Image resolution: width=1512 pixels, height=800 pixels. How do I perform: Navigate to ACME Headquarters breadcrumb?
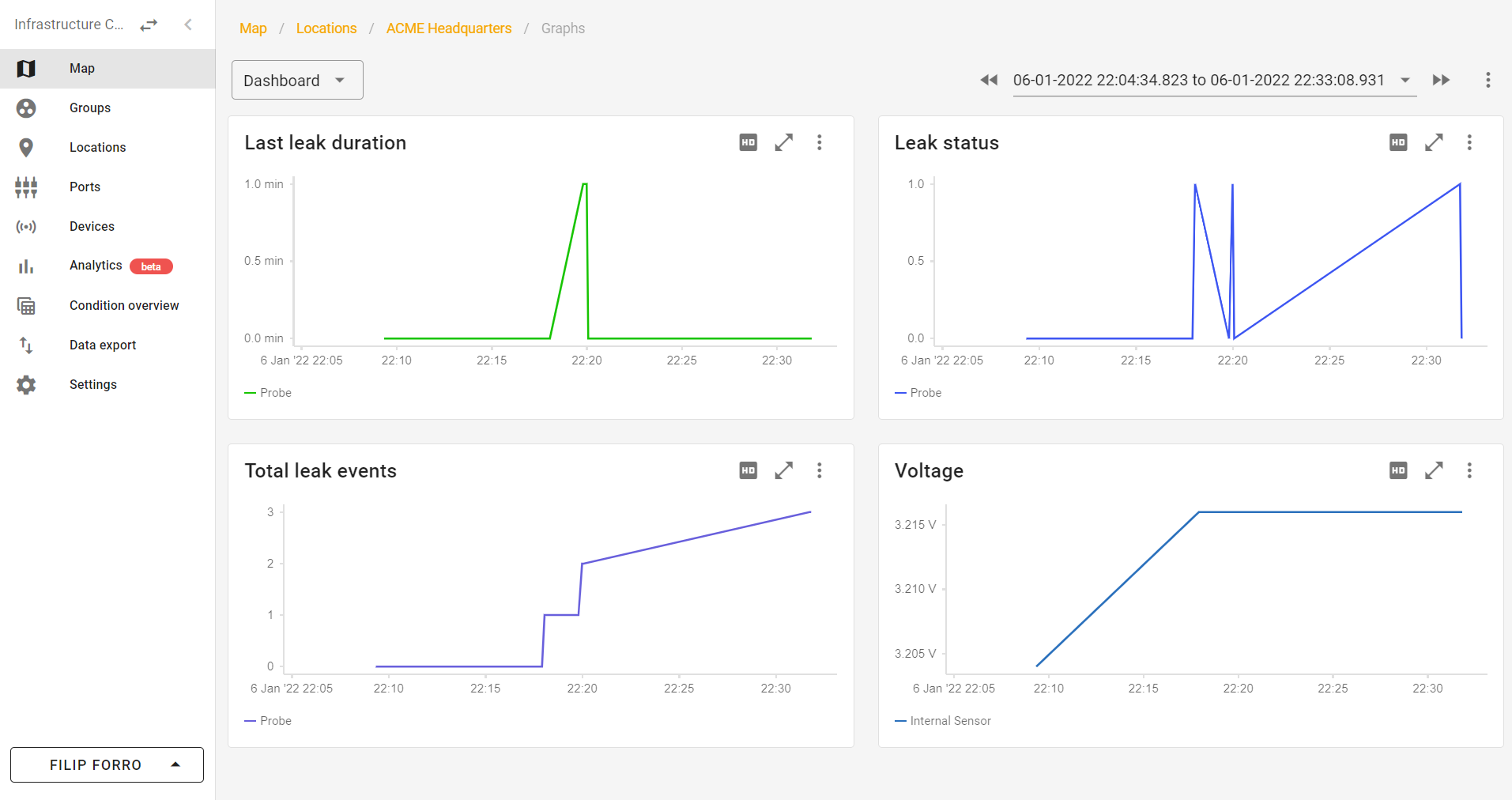pyautogui.click(x=448, y=28)
